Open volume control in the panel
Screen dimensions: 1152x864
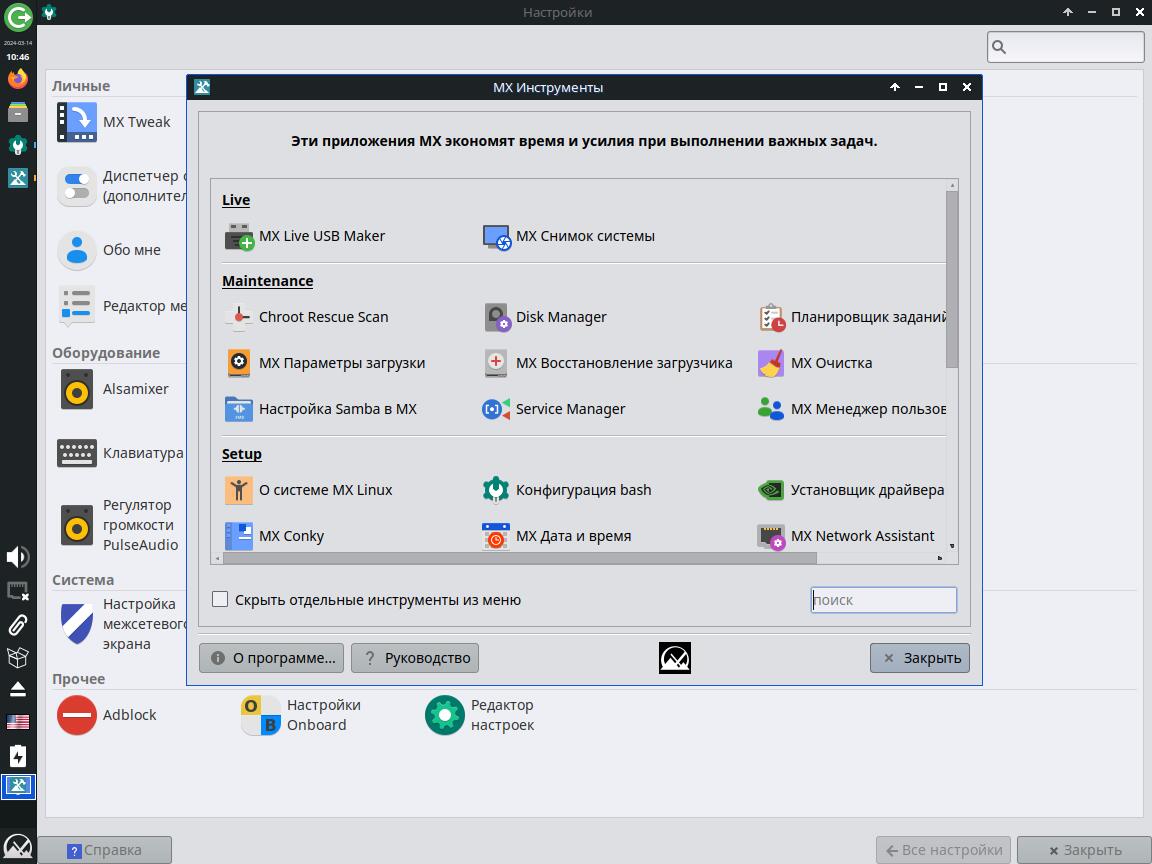18,557
